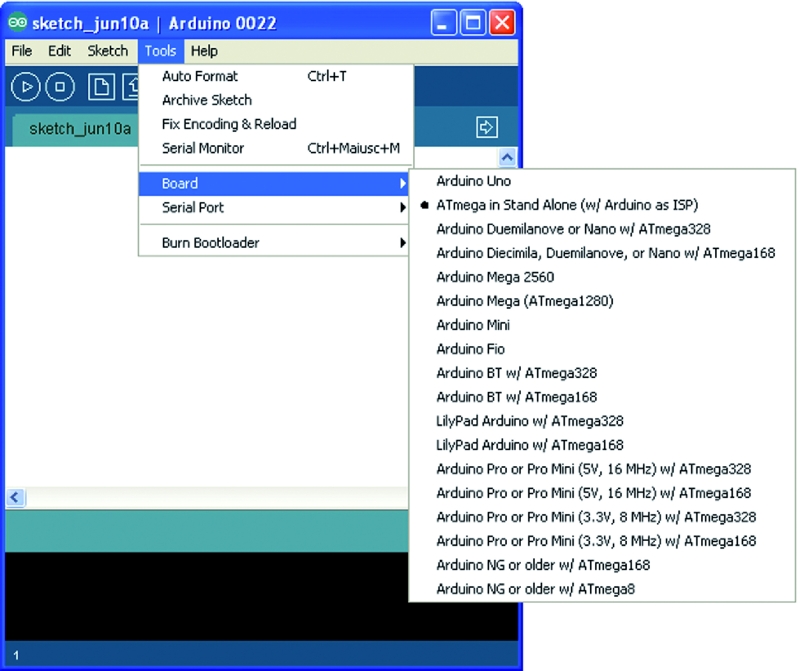Click the New sketch toolbar icon
800x671 pixels.
pyautogui.click(x=101, y=87)
